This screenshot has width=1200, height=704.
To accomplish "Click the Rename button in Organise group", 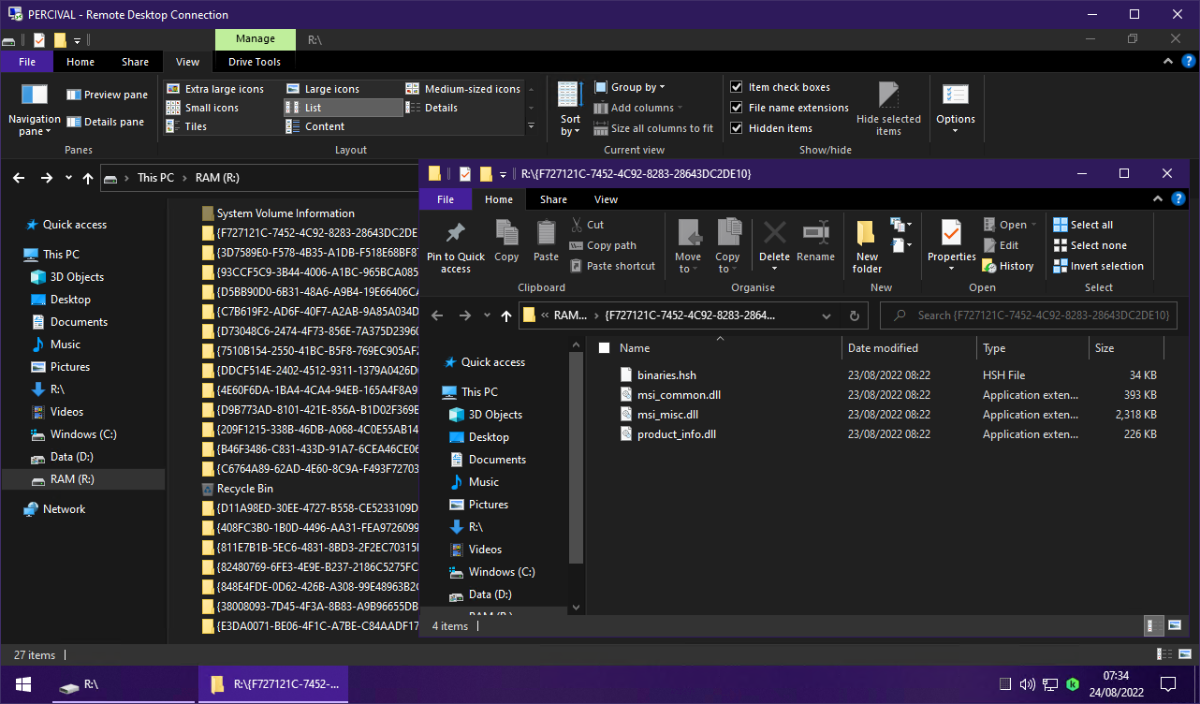I will tap(816, 241).
